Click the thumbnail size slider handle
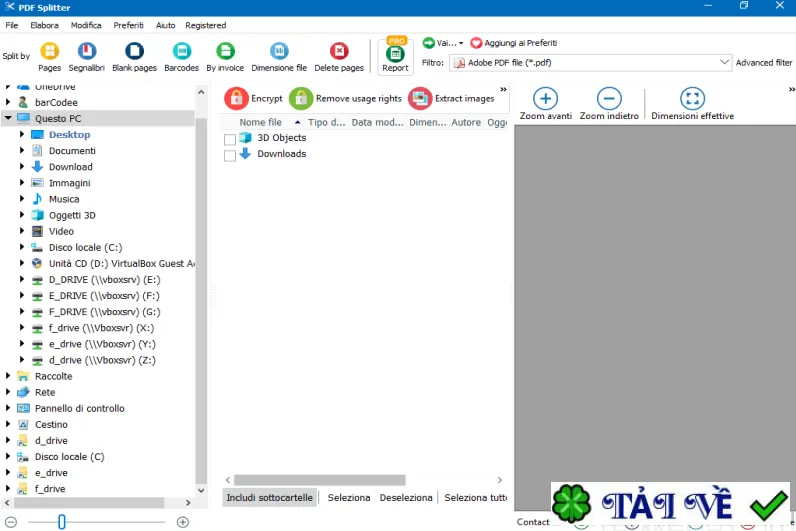 pos(61,522)
